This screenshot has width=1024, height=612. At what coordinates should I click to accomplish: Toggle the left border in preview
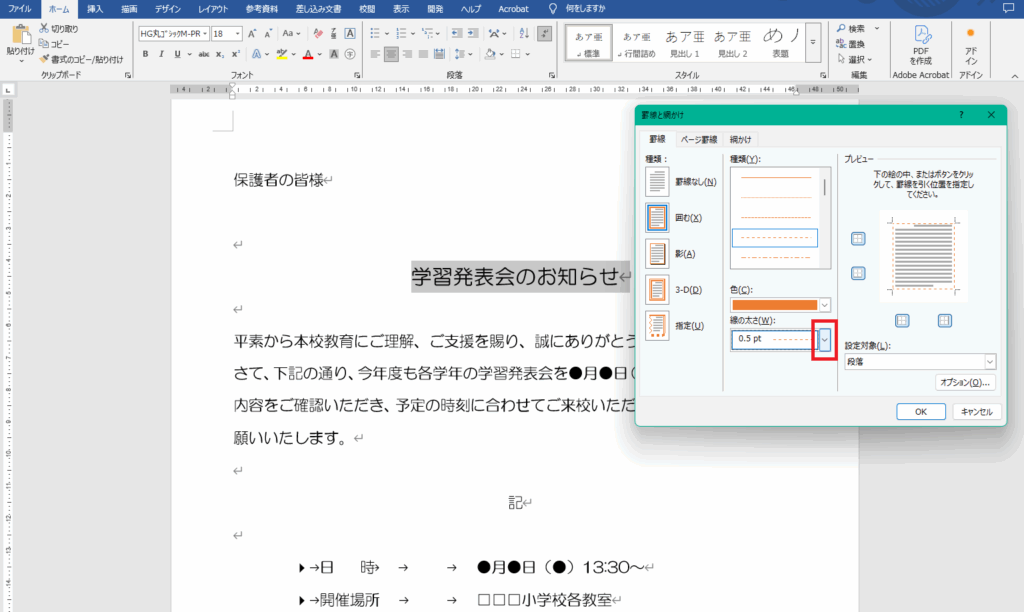902,320
